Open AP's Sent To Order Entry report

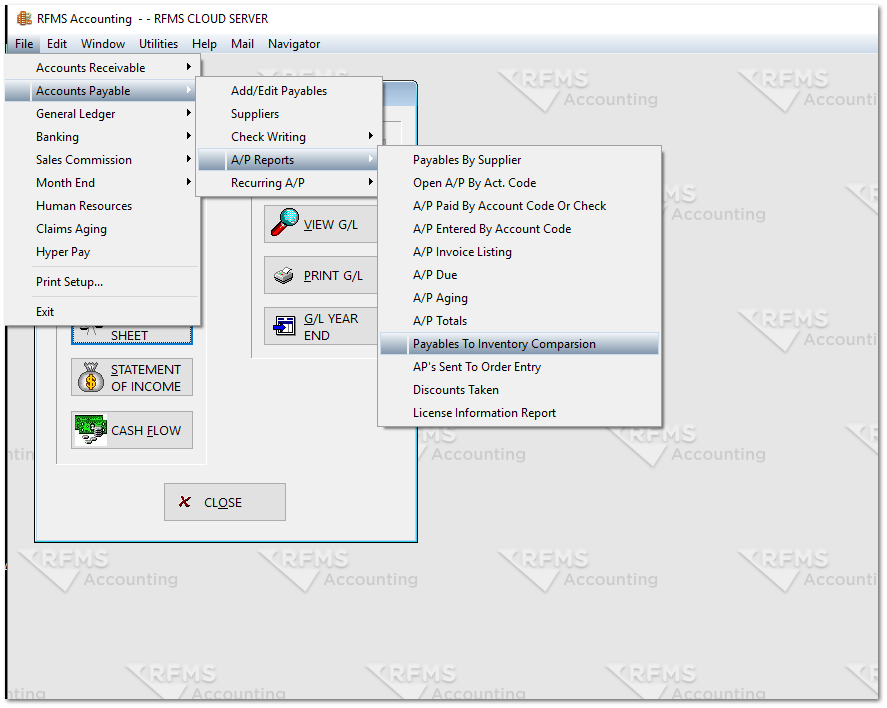[x=519, y=367]
